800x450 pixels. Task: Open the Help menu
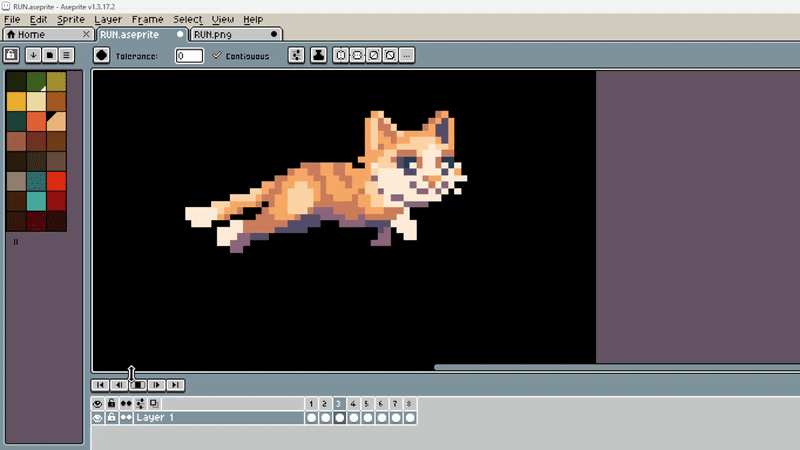coord(253,19)
